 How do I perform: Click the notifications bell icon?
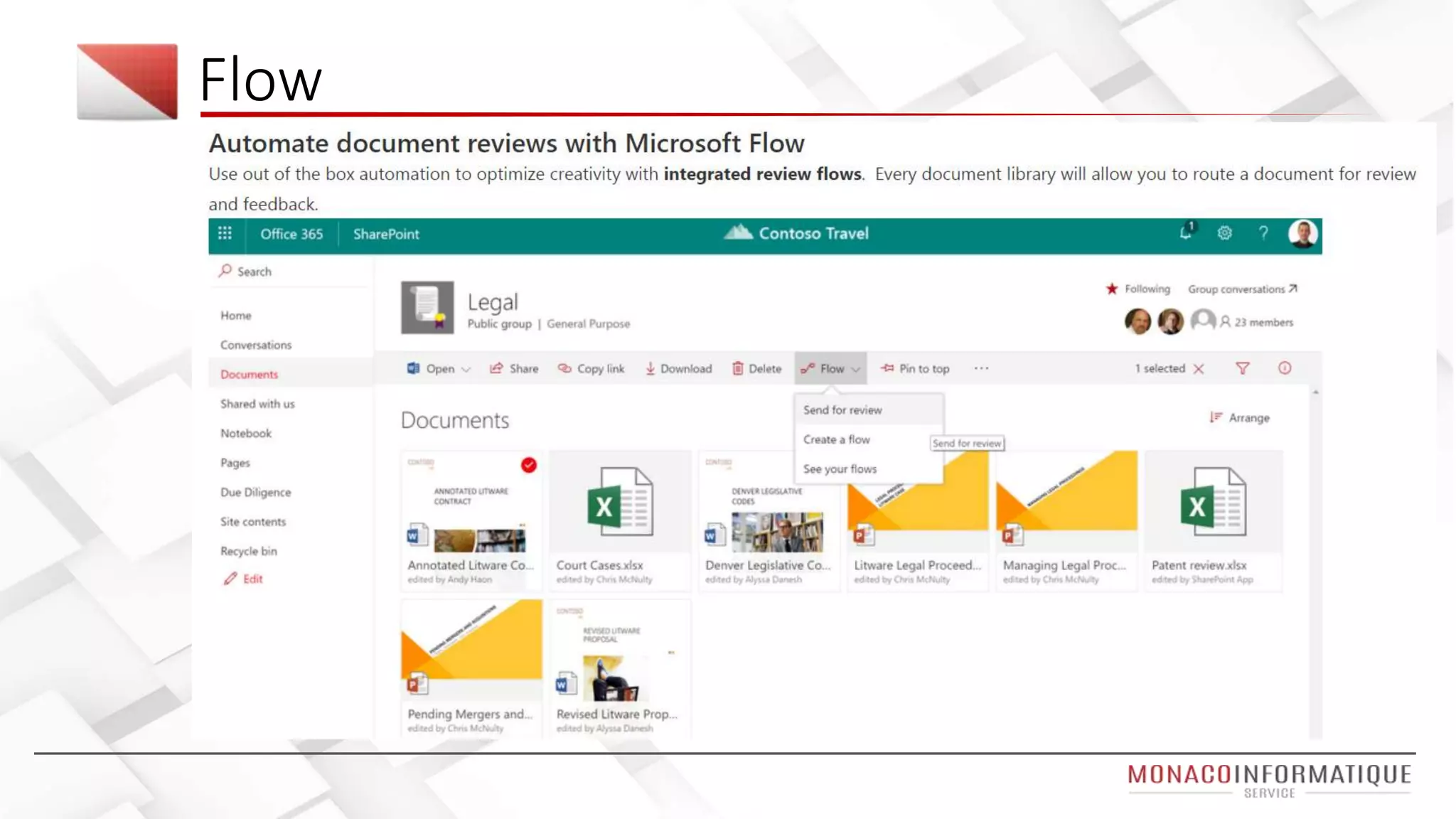1185,233
